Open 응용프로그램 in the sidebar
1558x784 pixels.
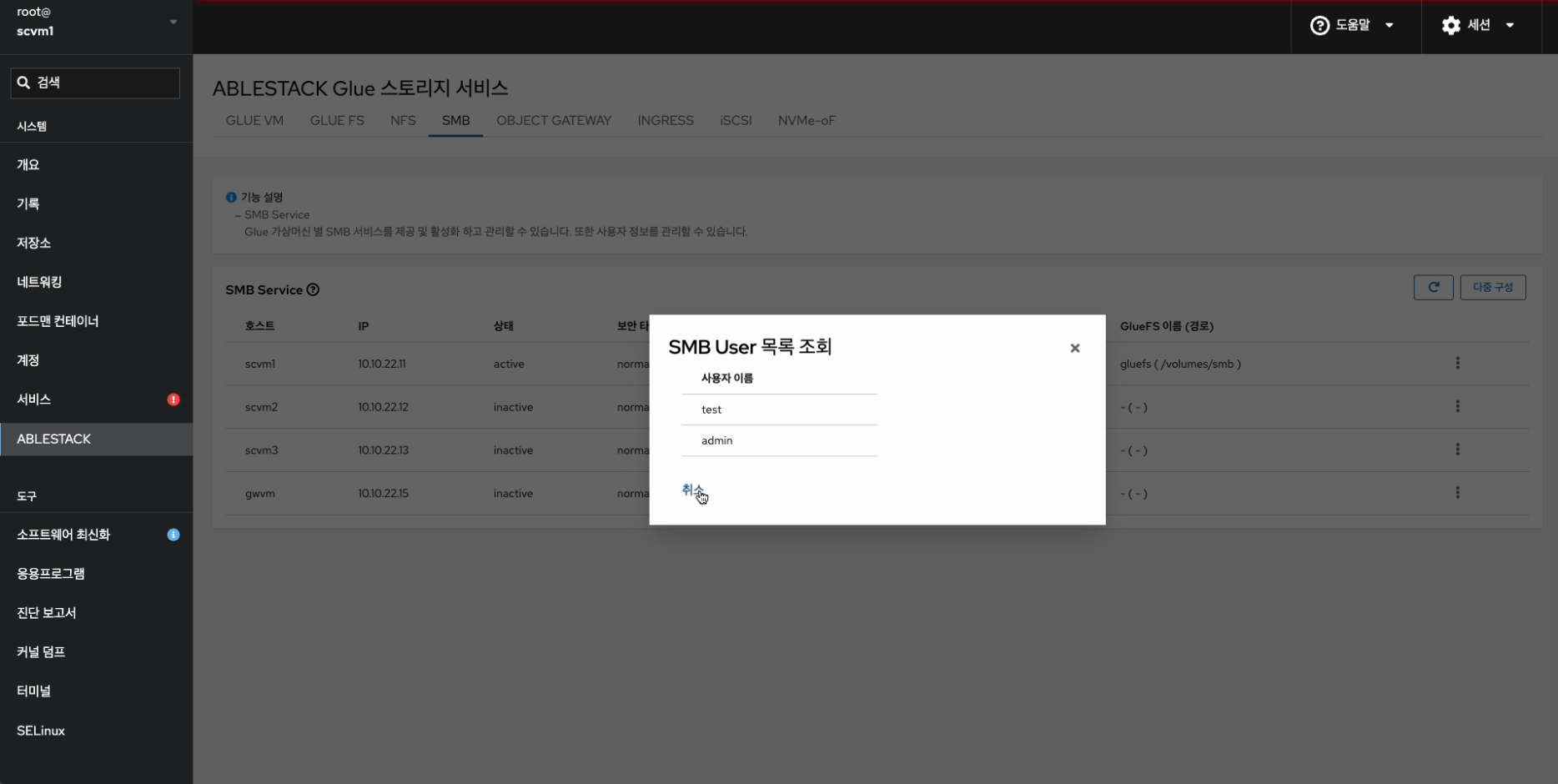(97, 574)
